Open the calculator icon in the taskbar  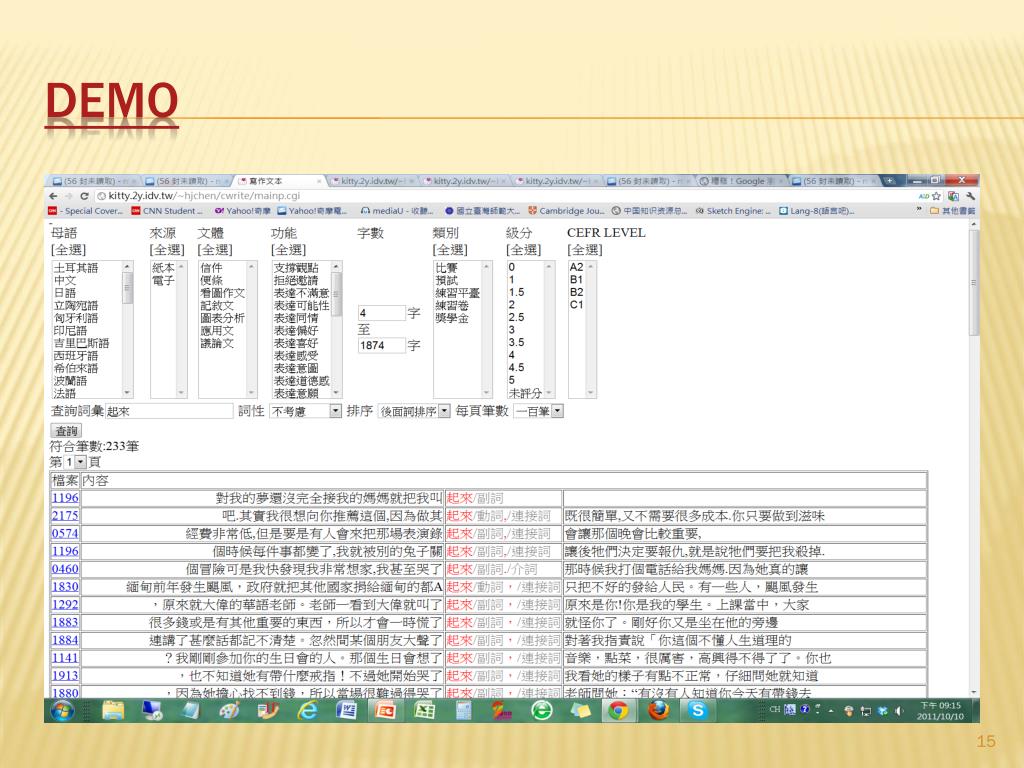click(x=464, y=711)
